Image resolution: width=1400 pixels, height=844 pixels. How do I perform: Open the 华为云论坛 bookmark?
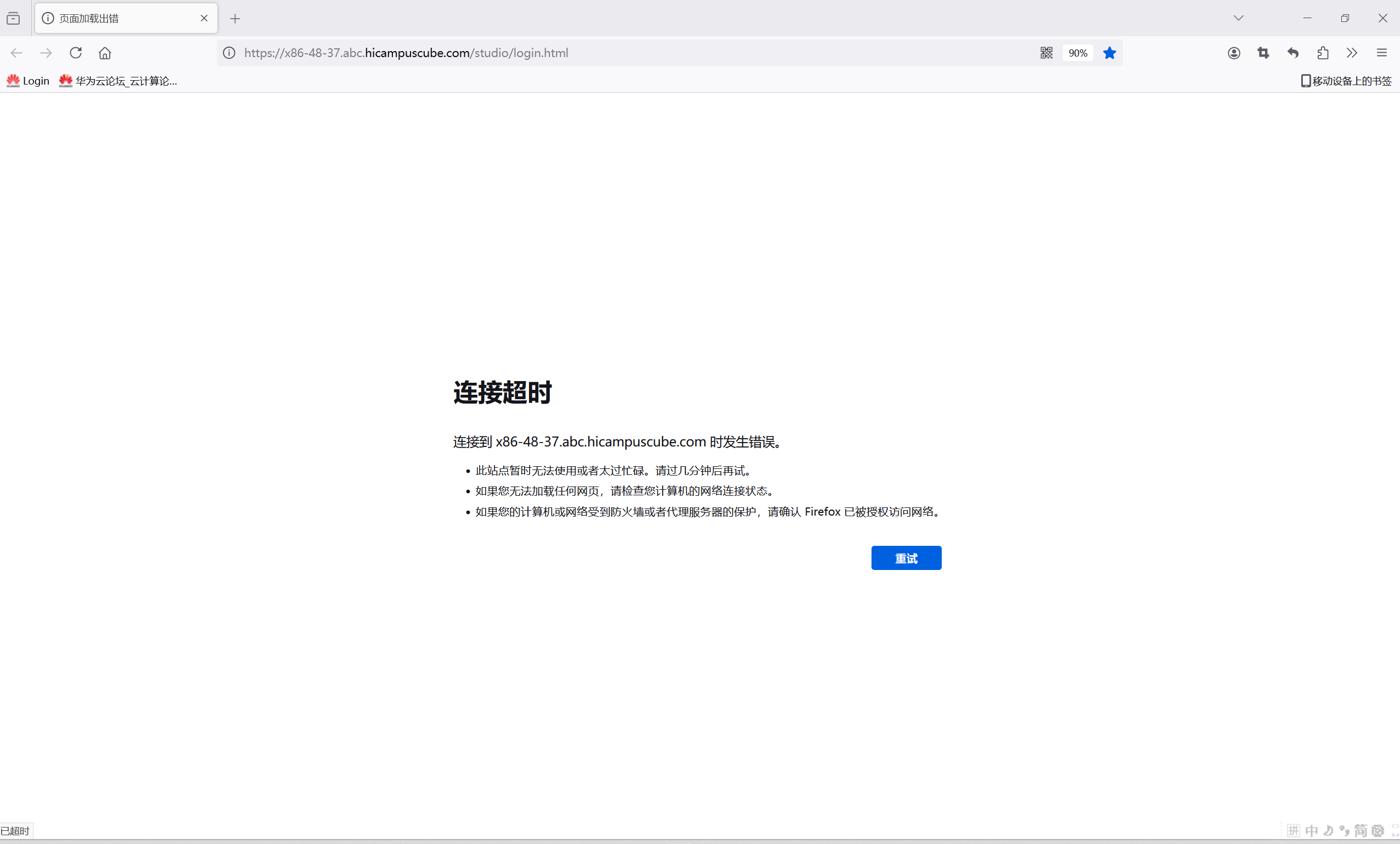pyautogui.click(x=118, y=81)
